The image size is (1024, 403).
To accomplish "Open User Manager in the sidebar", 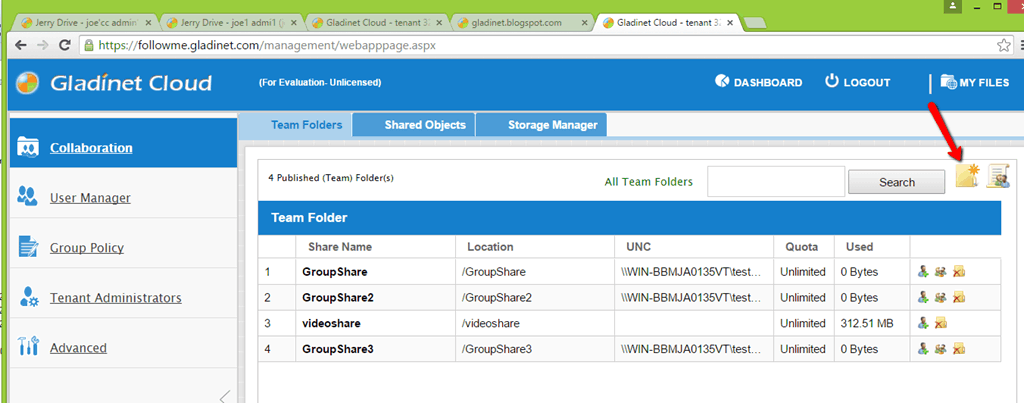I will pos(90,198).
